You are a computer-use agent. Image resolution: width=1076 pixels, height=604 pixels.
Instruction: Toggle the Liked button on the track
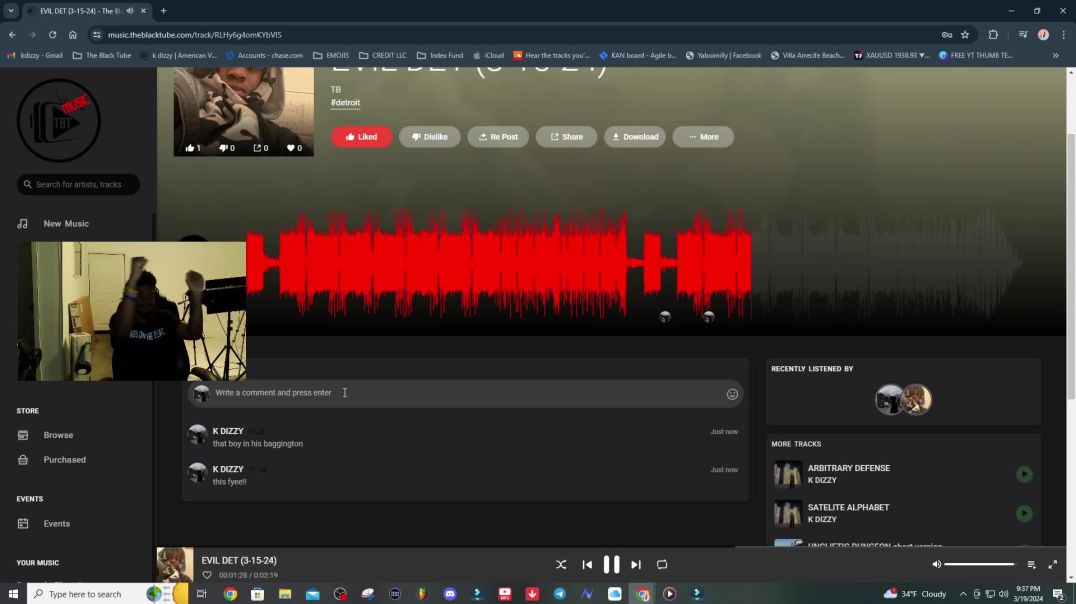click(x=360, y=136)
